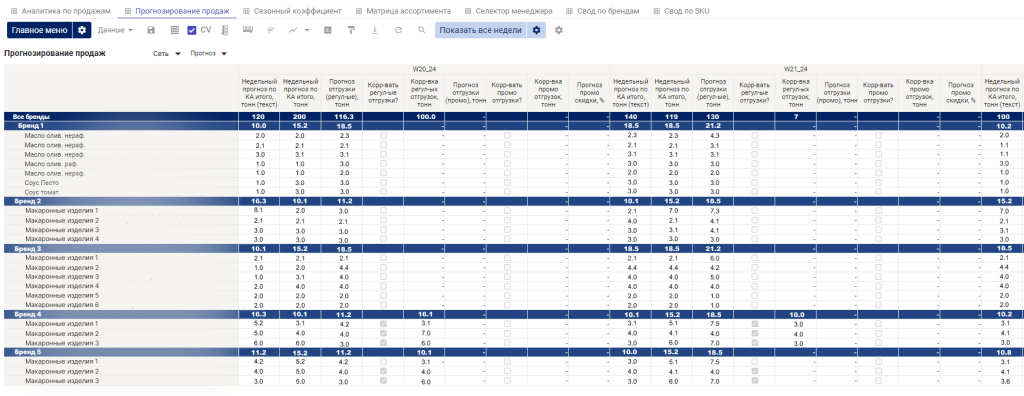Open the Сеть dropdown
The width and height of the screenshot is (1024, 396).
click(x=167, y=54)
